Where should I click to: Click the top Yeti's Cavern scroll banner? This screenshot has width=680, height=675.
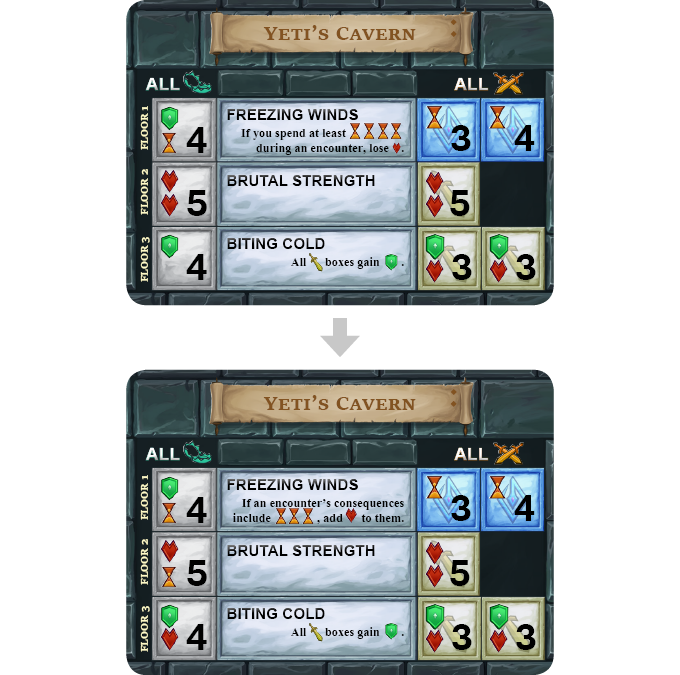(340, 34)
